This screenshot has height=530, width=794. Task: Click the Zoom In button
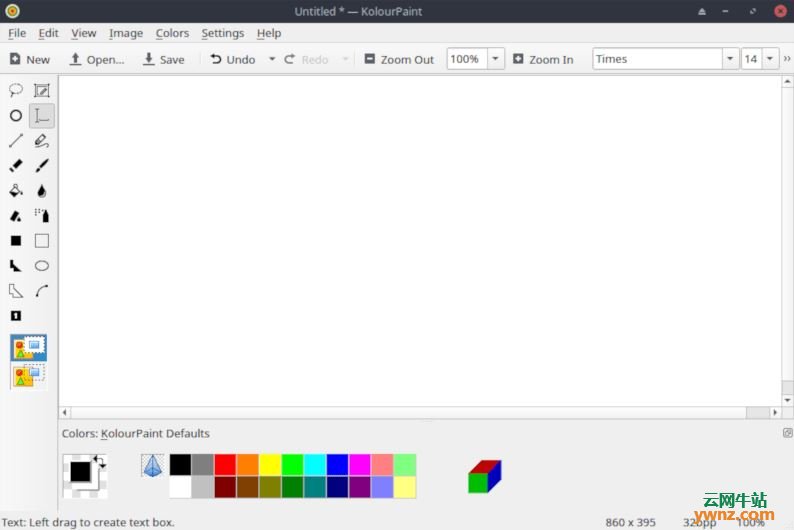click(x=543, y=59)
